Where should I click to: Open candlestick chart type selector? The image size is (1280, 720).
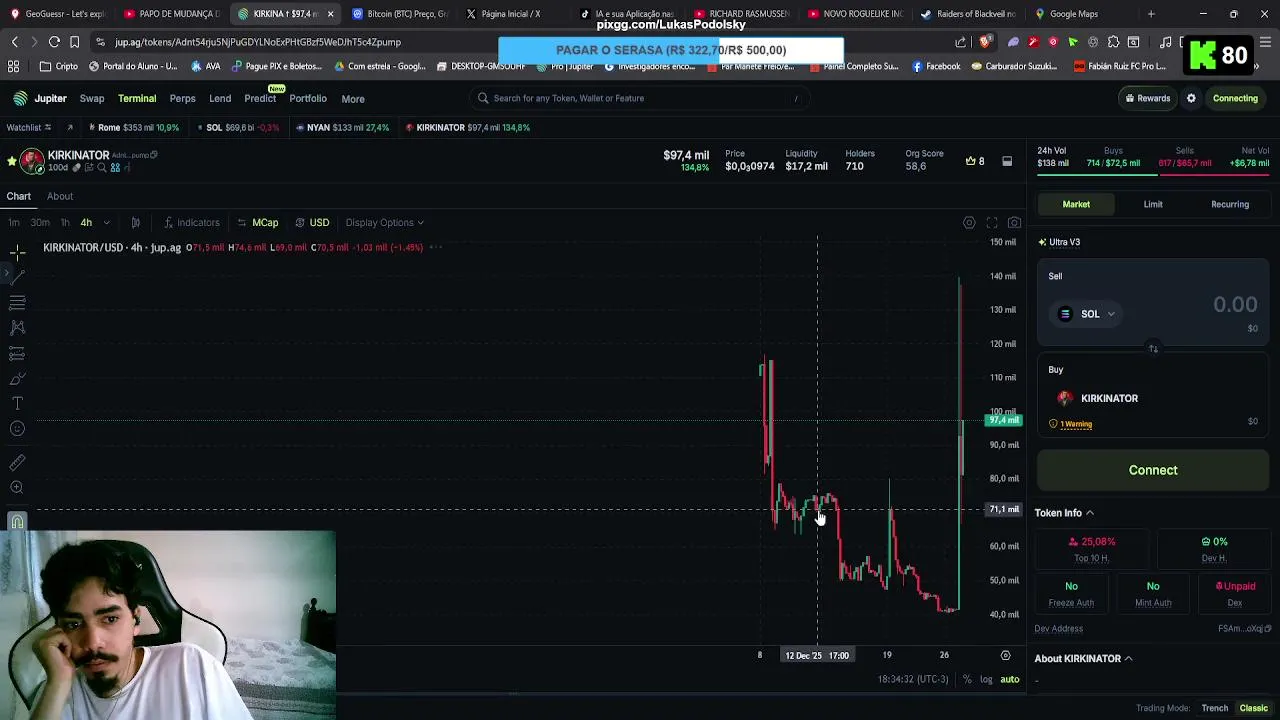point(136,222)
